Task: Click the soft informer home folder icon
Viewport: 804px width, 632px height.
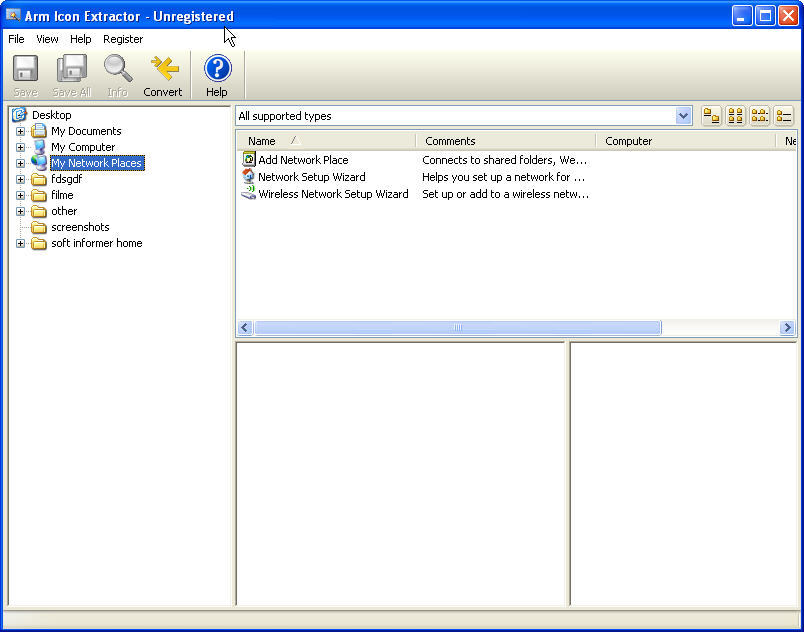Action: [x=39, y=243]
